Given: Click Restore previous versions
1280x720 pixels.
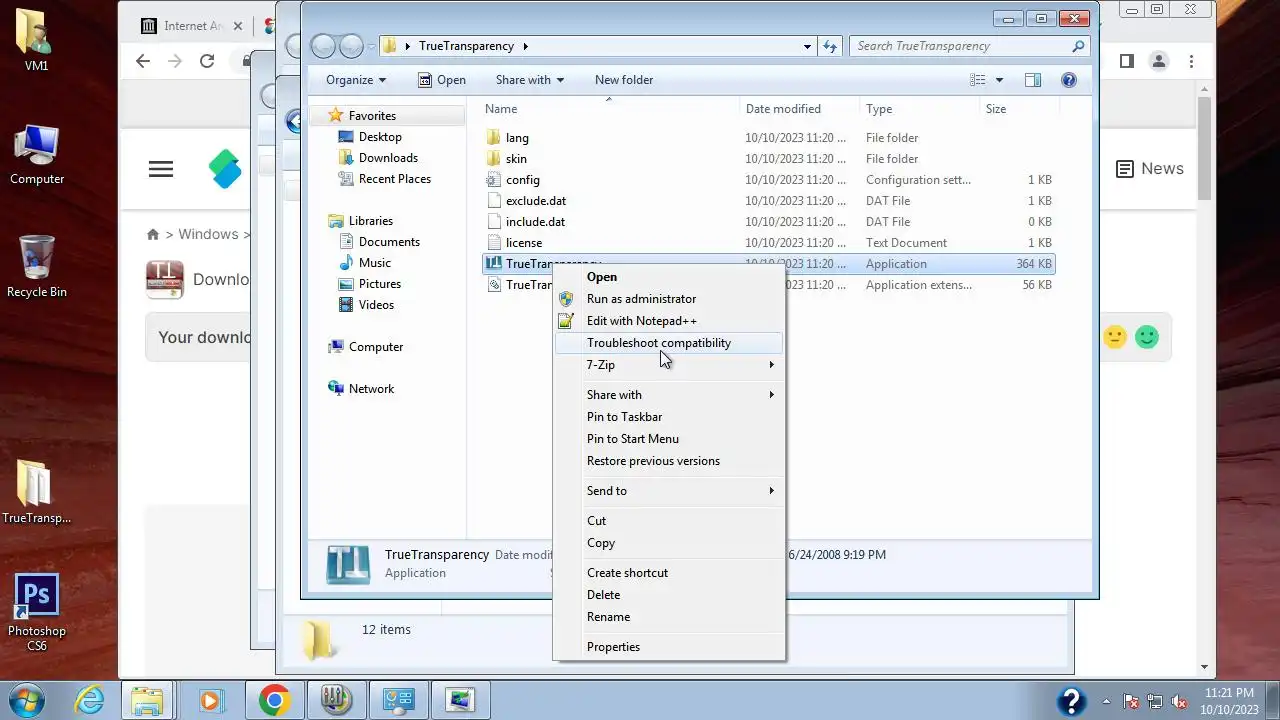Looking at the screenshot, I should point(669,461).
